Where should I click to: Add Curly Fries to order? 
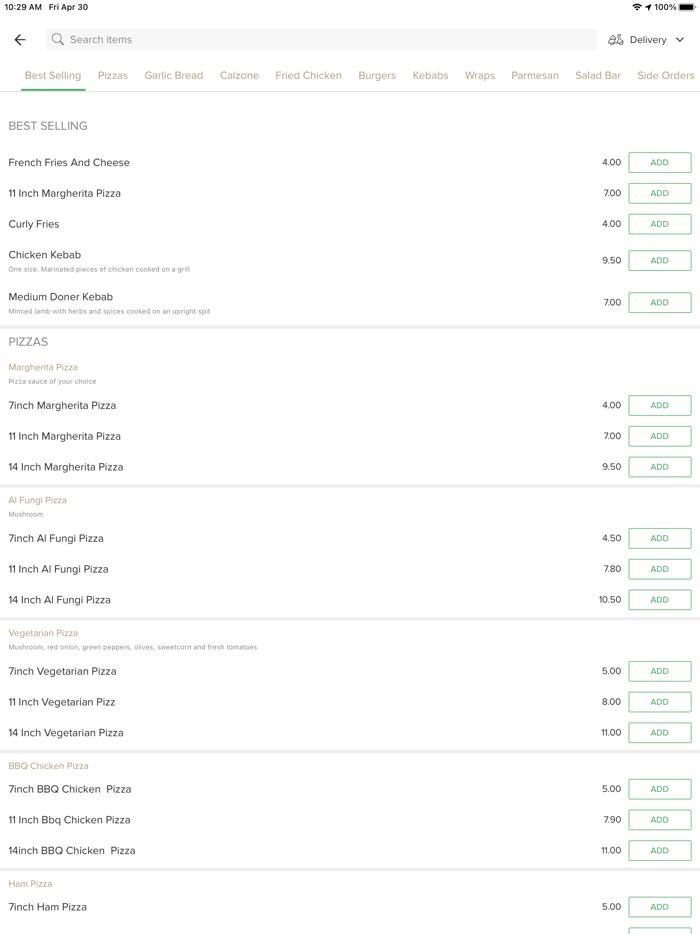point(659,224)
